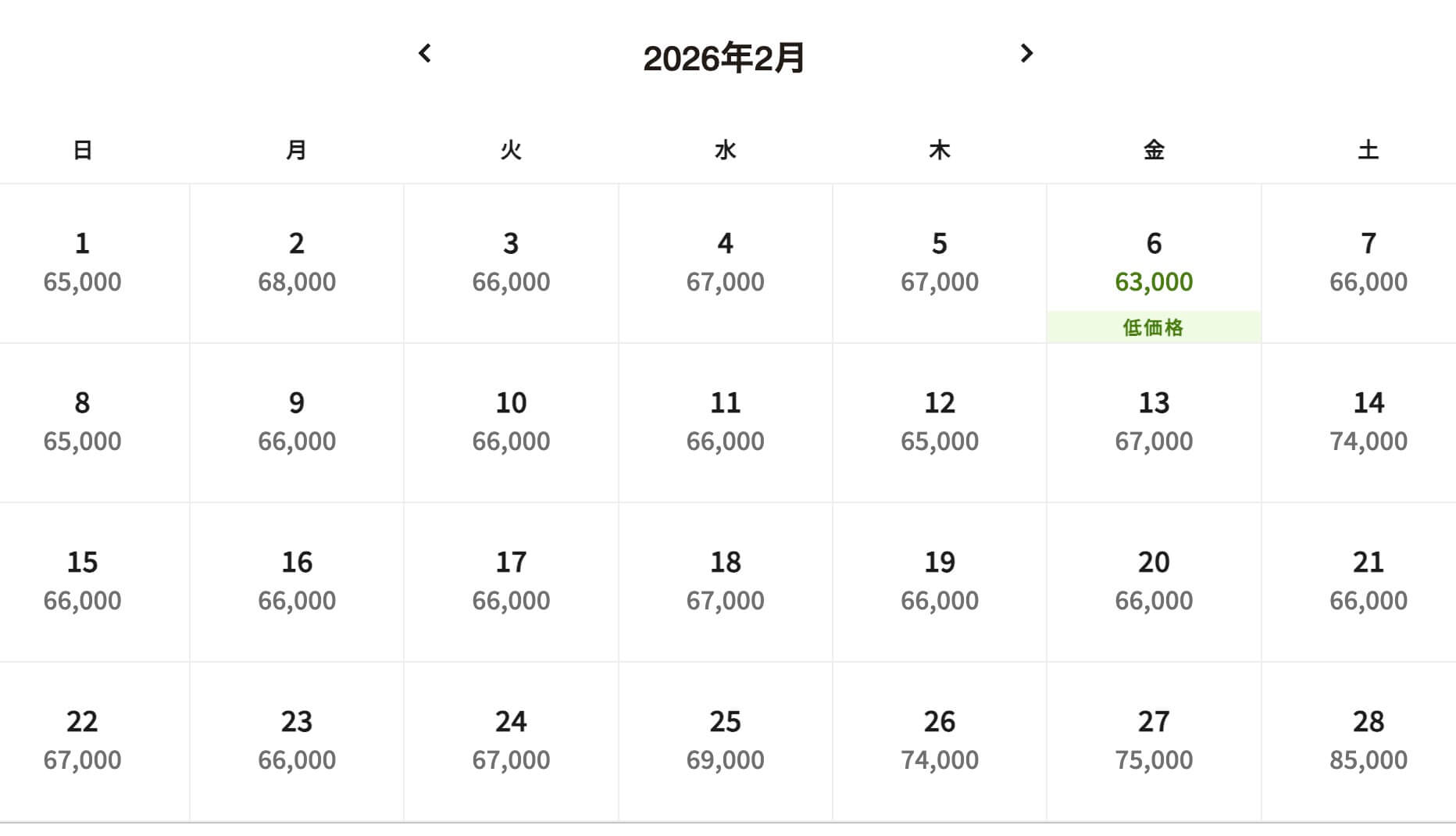Click the 2026年2月 month title
The image size is (1456, 836).
coord(726,56)
